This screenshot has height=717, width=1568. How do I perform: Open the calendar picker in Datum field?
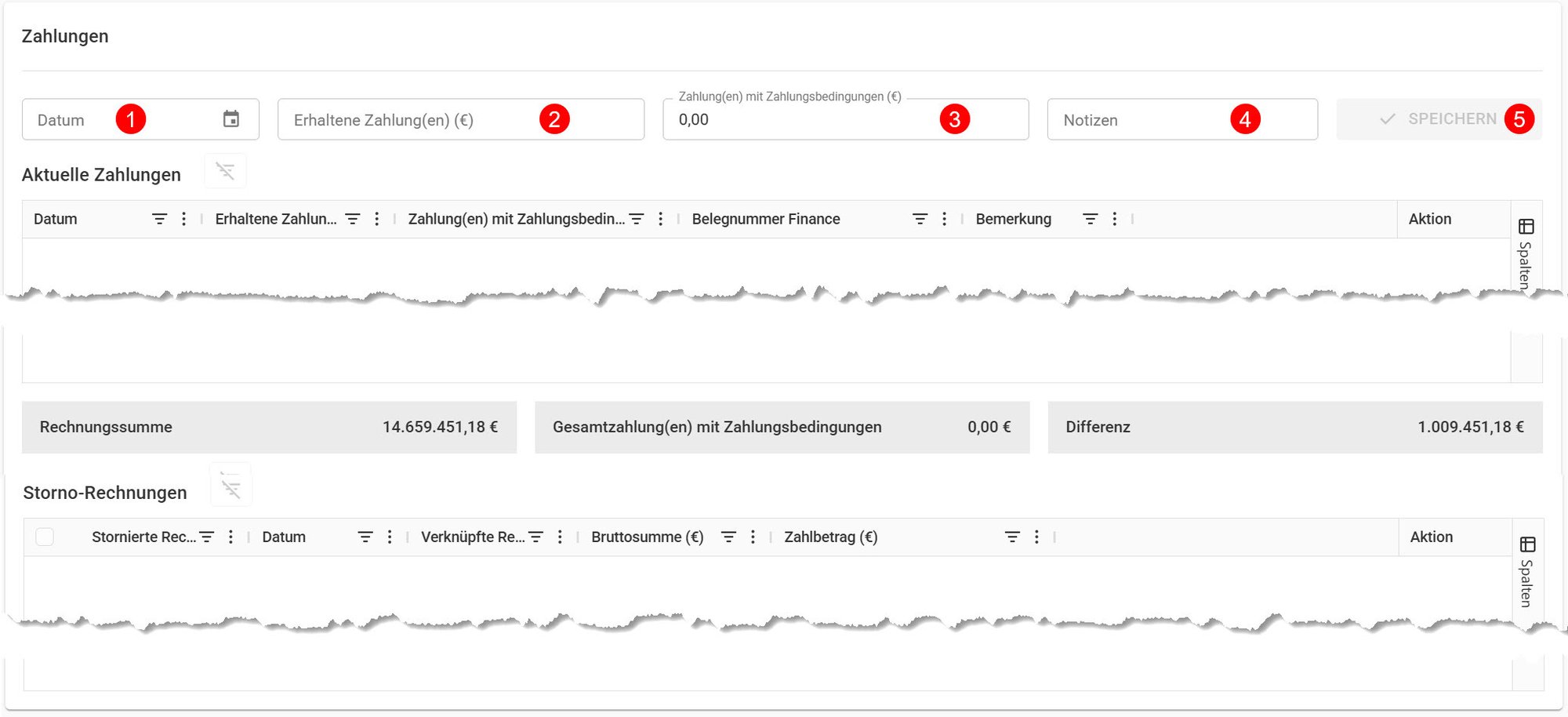230,119
